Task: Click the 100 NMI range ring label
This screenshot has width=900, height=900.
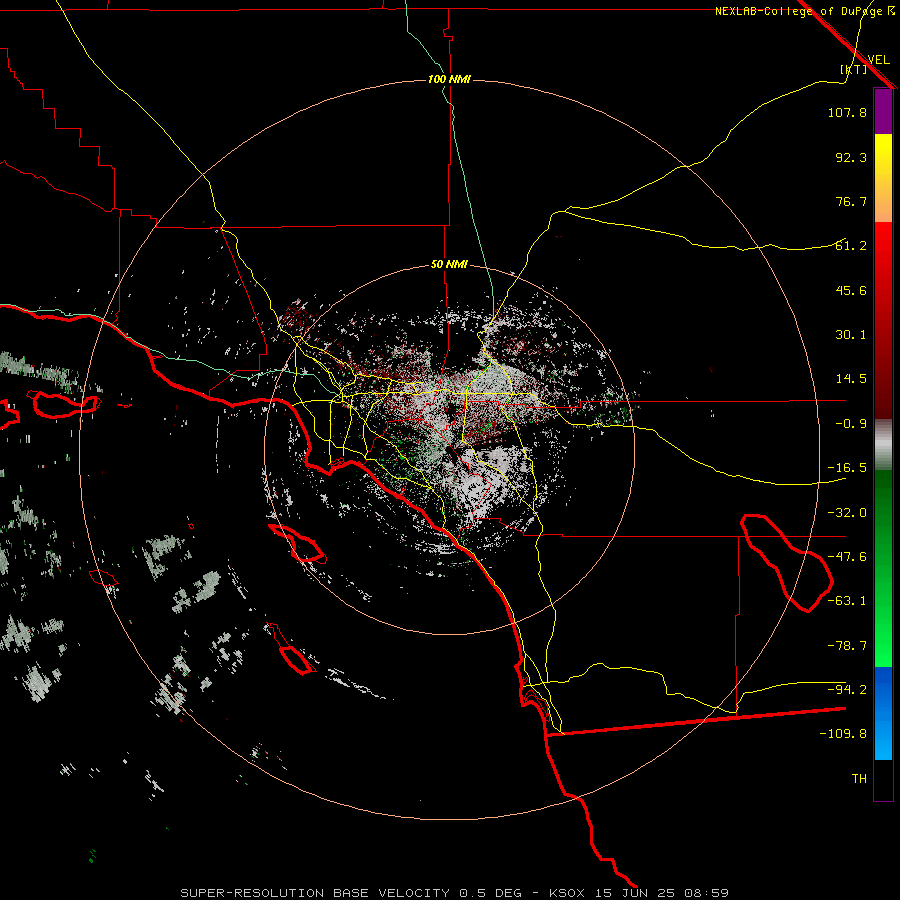Action: tap(449, 79)
